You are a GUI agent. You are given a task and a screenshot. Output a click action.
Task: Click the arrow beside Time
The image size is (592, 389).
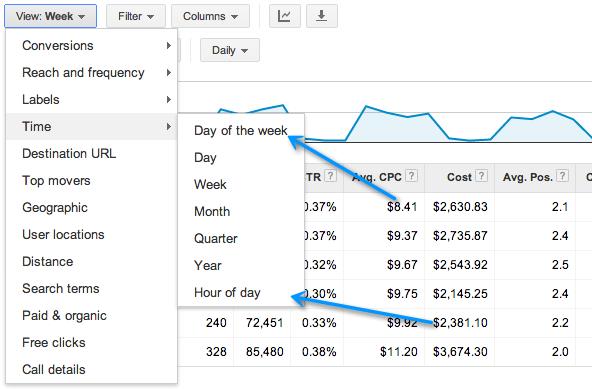coord(169,127)
